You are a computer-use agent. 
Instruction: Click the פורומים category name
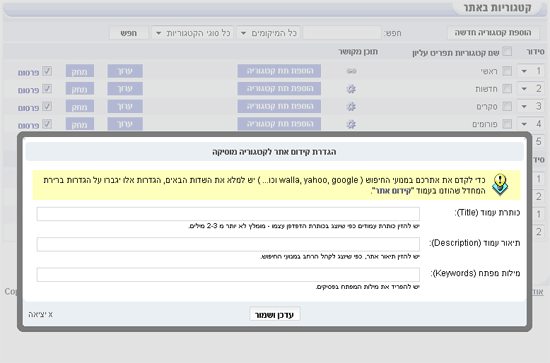pyautogui.click(x=485, y=124)
